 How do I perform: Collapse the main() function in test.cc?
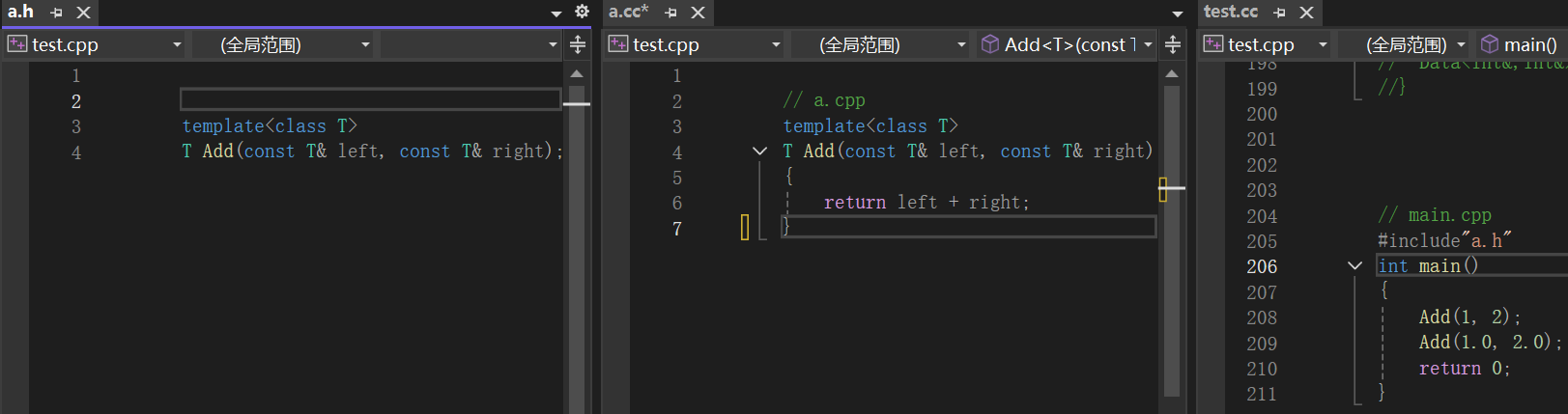tap(1354, 265)
